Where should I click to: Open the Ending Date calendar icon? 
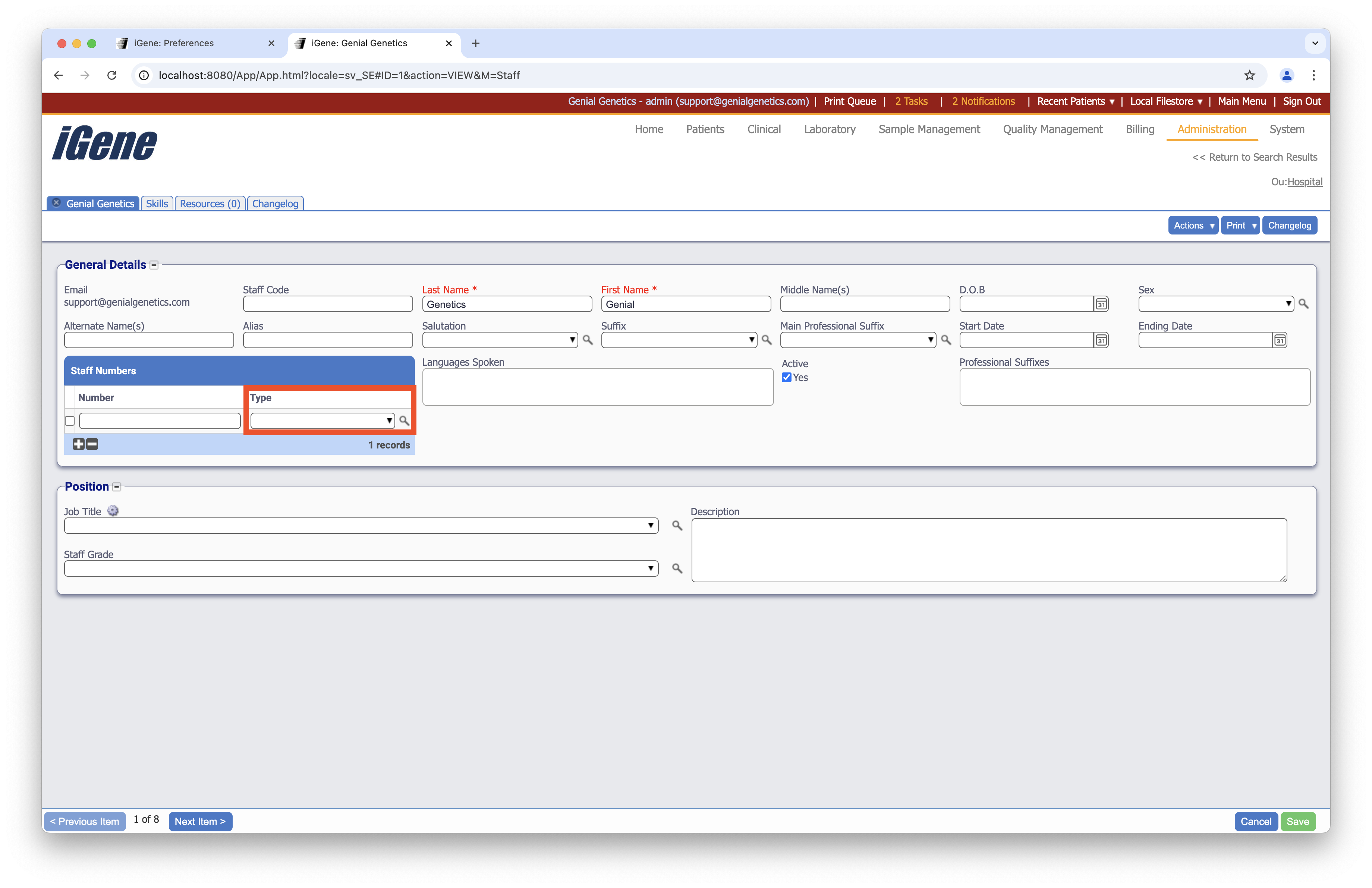pos(1280,341)
